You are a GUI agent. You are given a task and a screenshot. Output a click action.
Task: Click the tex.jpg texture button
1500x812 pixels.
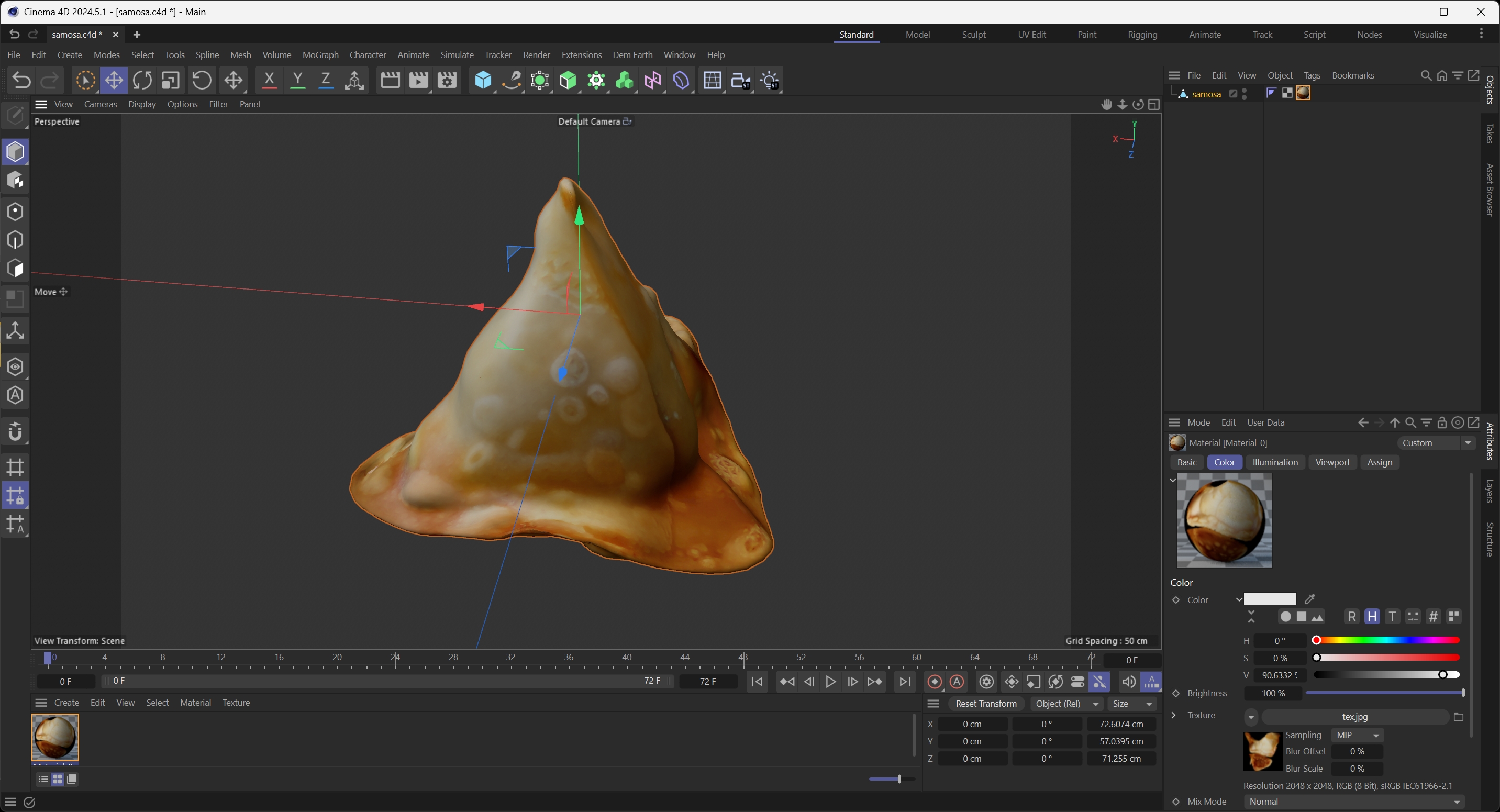click(x=1354, y=717)
